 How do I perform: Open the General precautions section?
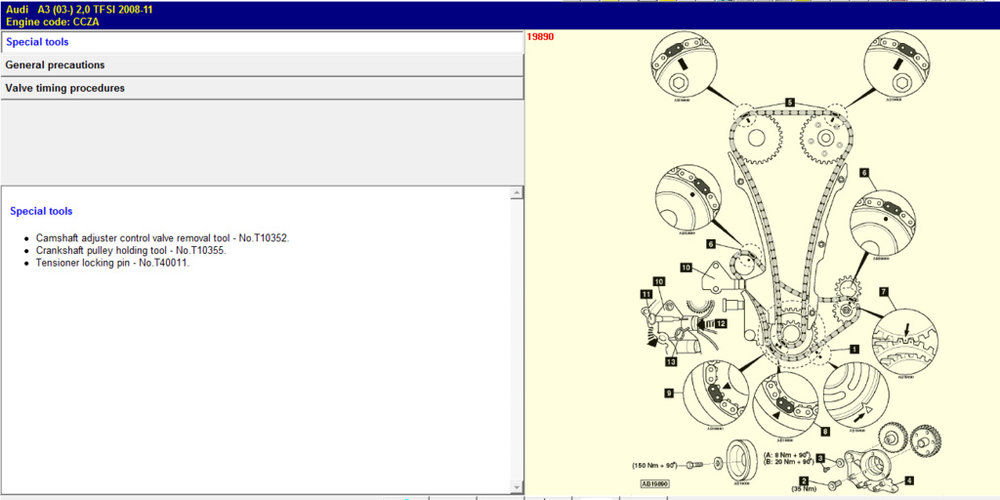(x=261, y=65)
